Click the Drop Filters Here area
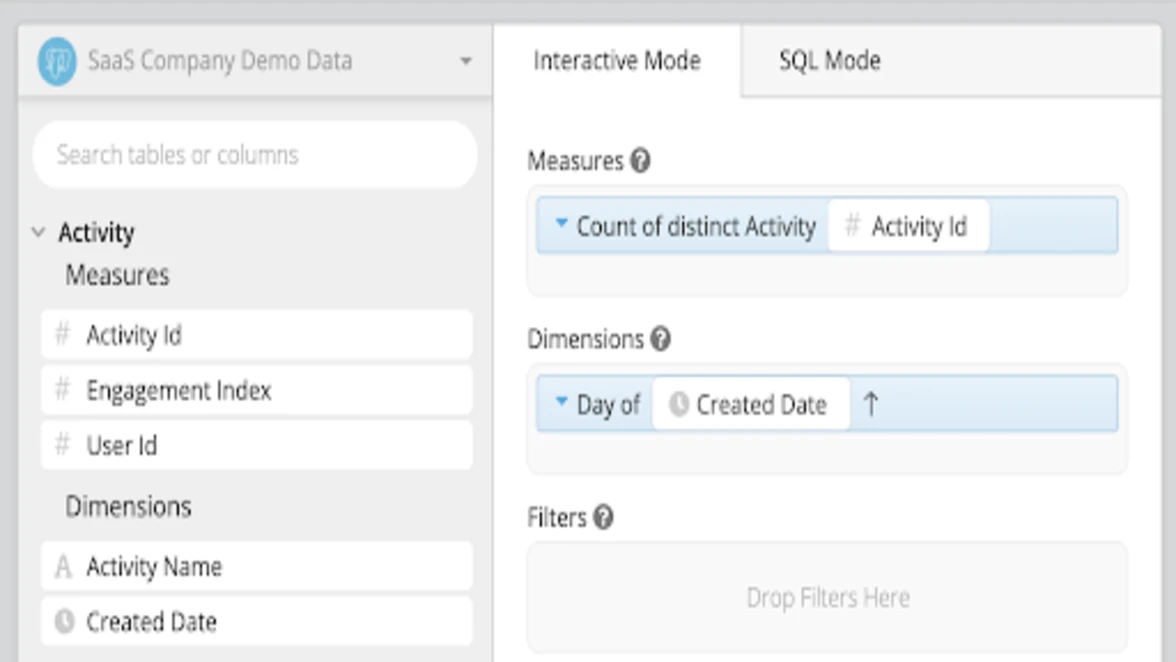The image size is (1176, 662). click(827, 598)
